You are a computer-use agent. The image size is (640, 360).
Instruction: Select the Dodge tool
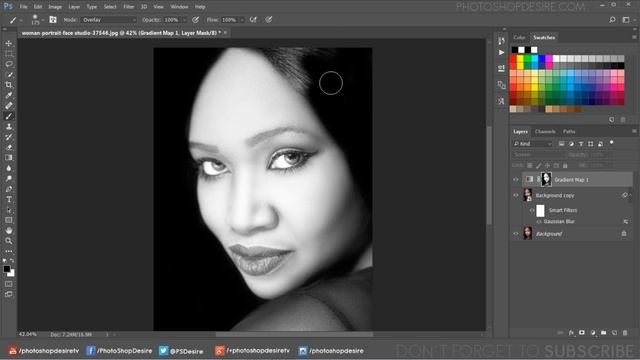pyautogui.click(x=9, y=179)
